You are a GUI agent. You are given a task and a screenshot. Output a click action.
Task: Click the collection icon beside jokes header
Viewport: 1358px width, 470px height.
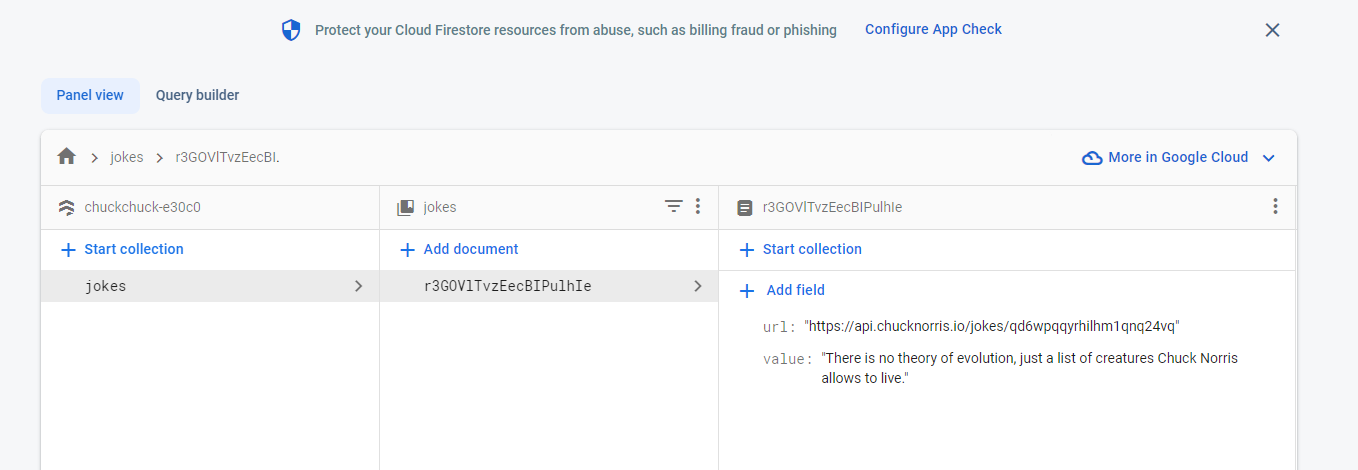405,208
